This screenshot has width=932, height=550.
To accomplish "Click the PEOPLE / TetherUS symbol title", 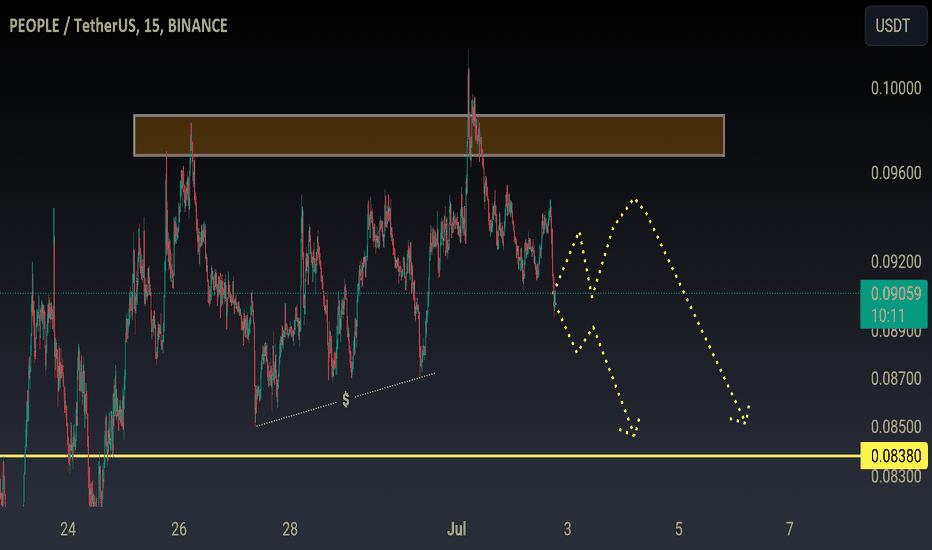I will pos(118,26).
